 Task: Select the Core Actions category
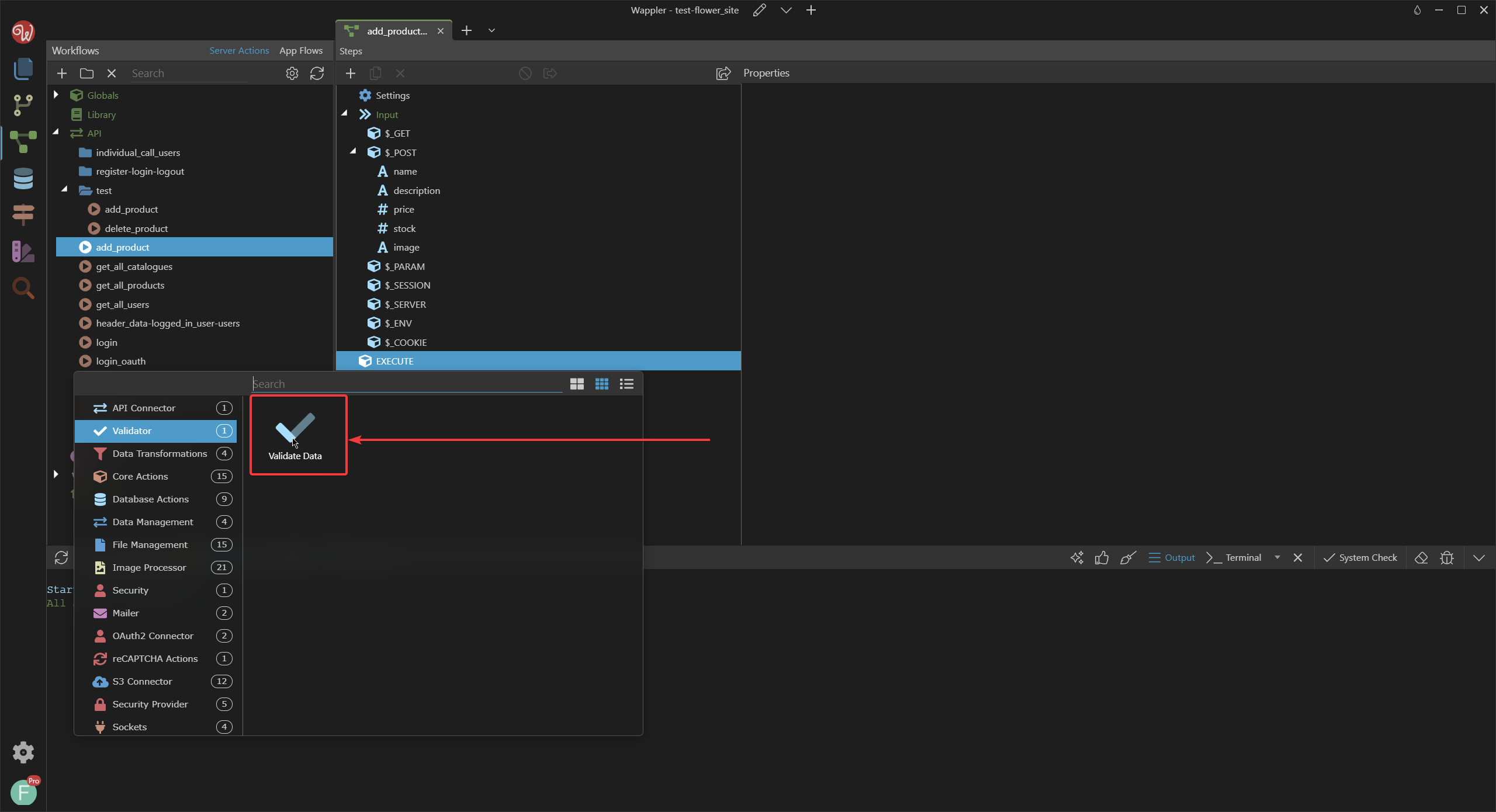pos(156,476)
